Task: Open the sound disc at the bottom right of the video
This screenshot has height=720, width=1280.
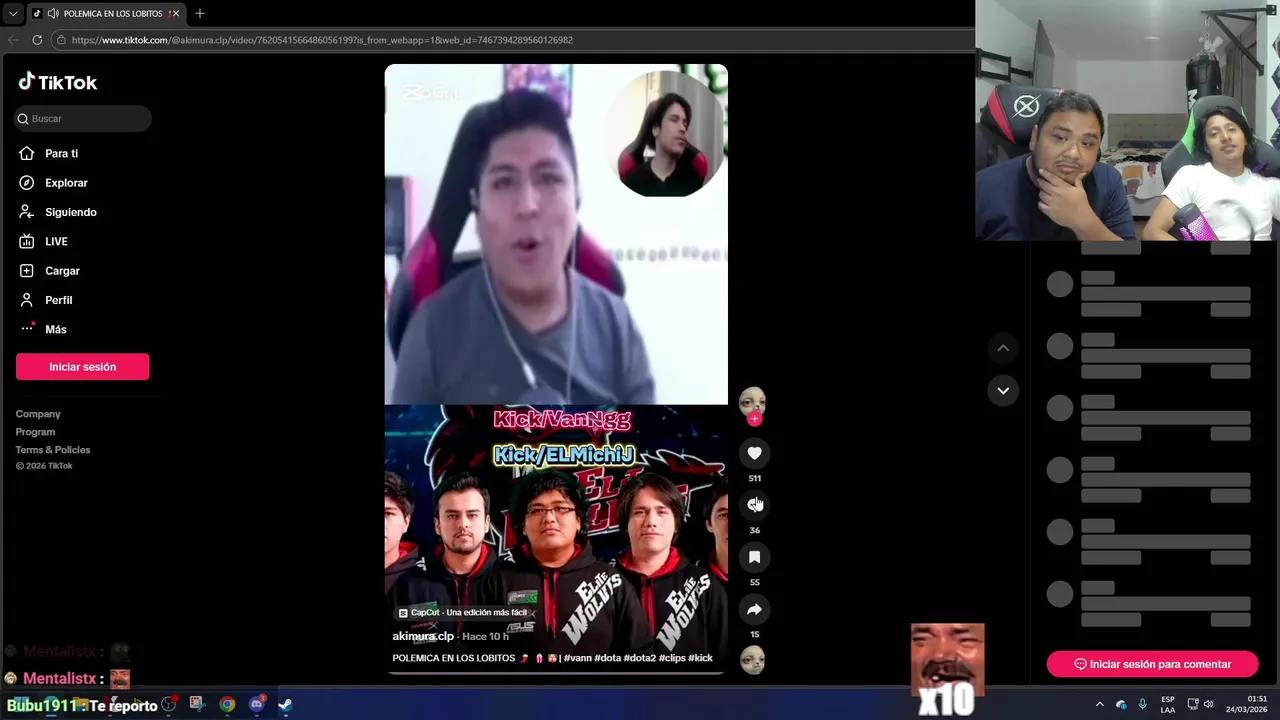Action: tap(752, 660)
